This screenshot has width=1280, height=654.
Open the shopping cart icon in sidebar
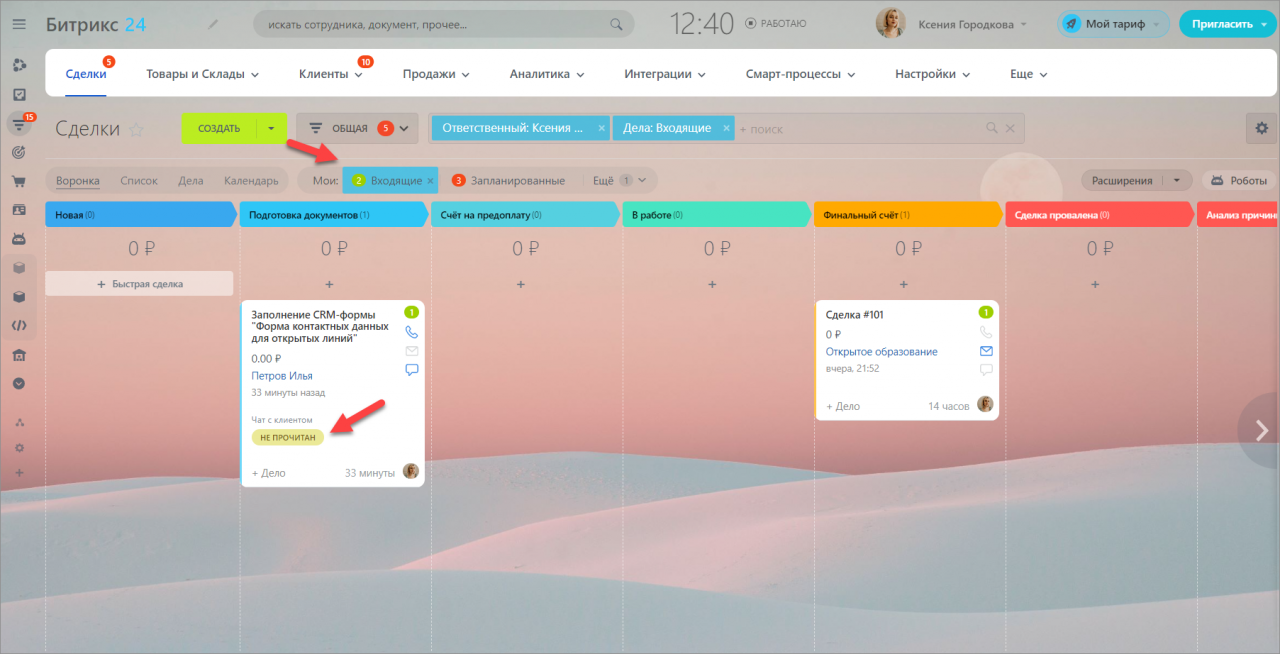[19, 182]
